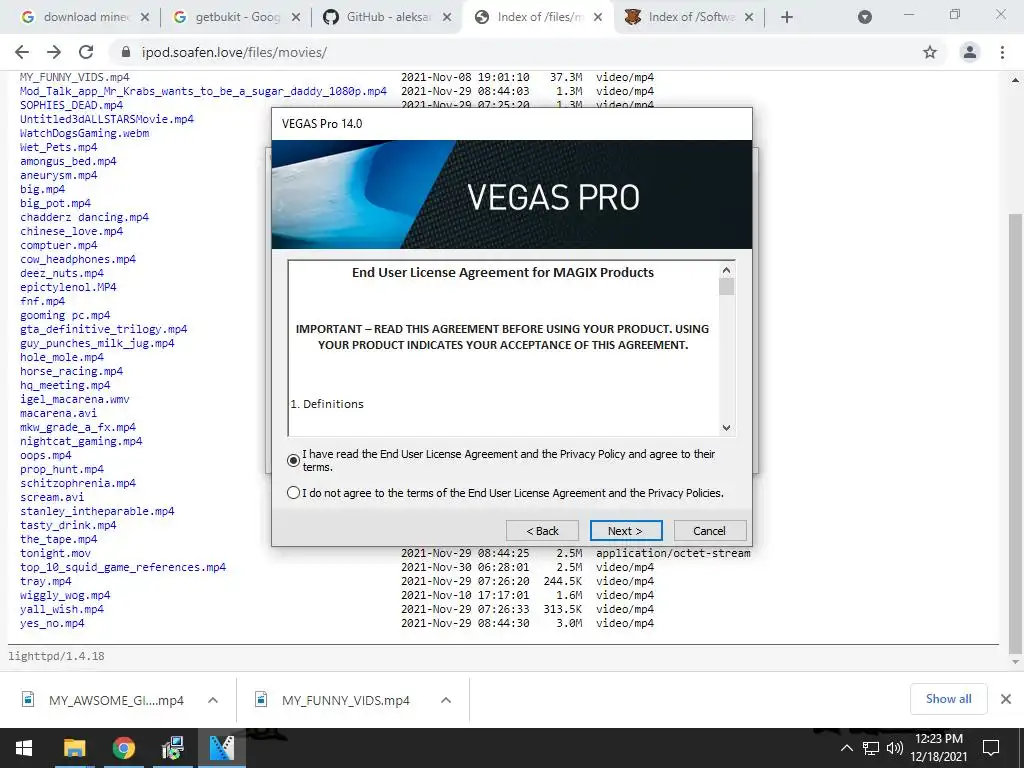This screenshot has height=768, width=1024.
Task: Open a new browser tab
Action: 787,18
